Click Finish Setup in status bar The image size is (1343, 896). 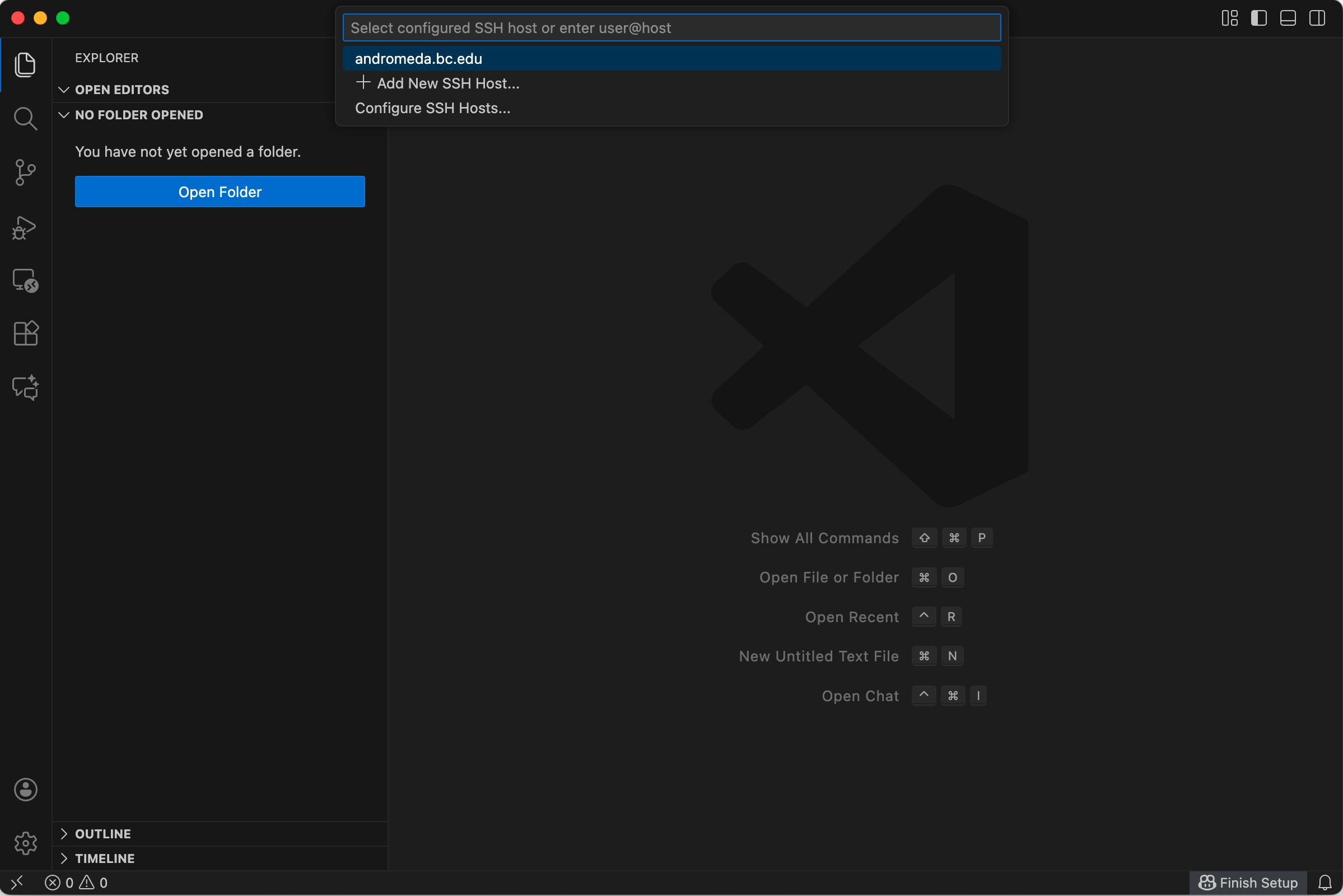[x=1248, y=883]
